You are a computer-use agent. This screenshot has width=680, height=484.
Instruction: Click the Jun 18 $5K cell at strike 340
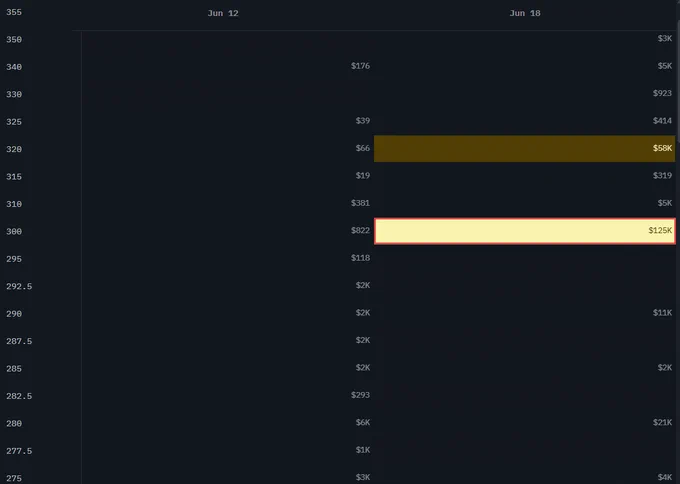[x=665, y=66]
